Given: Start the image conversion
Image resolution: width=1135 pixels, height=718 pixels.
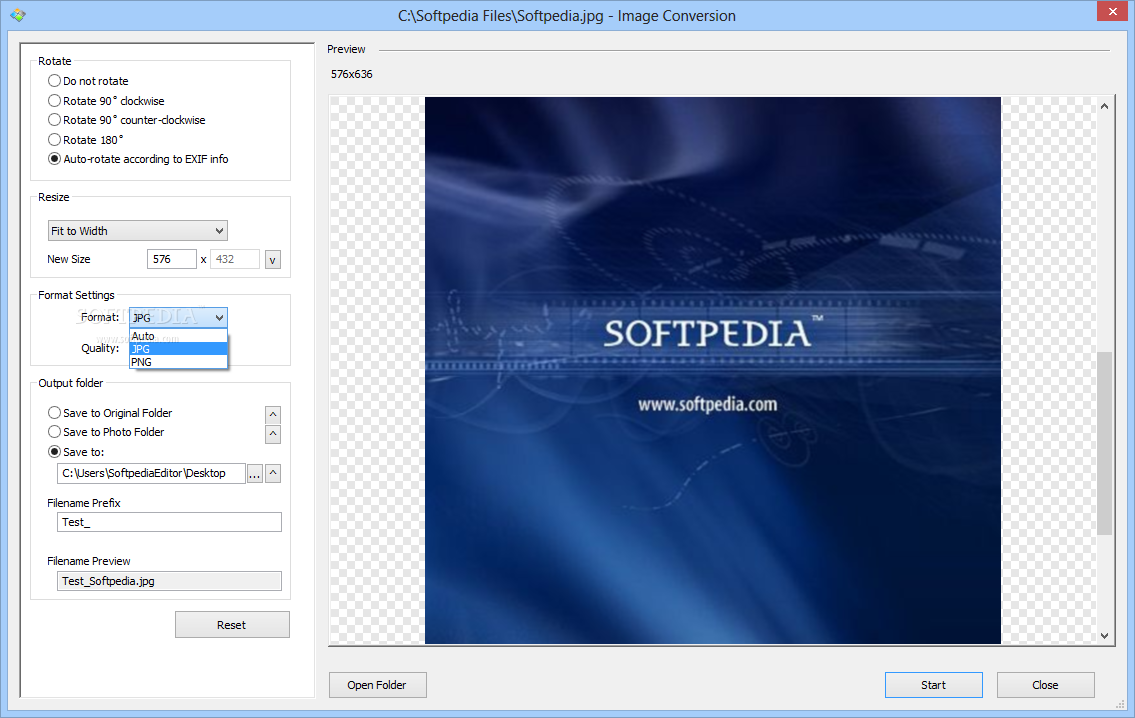Looking at the screenshot, I should click(934, 685).
